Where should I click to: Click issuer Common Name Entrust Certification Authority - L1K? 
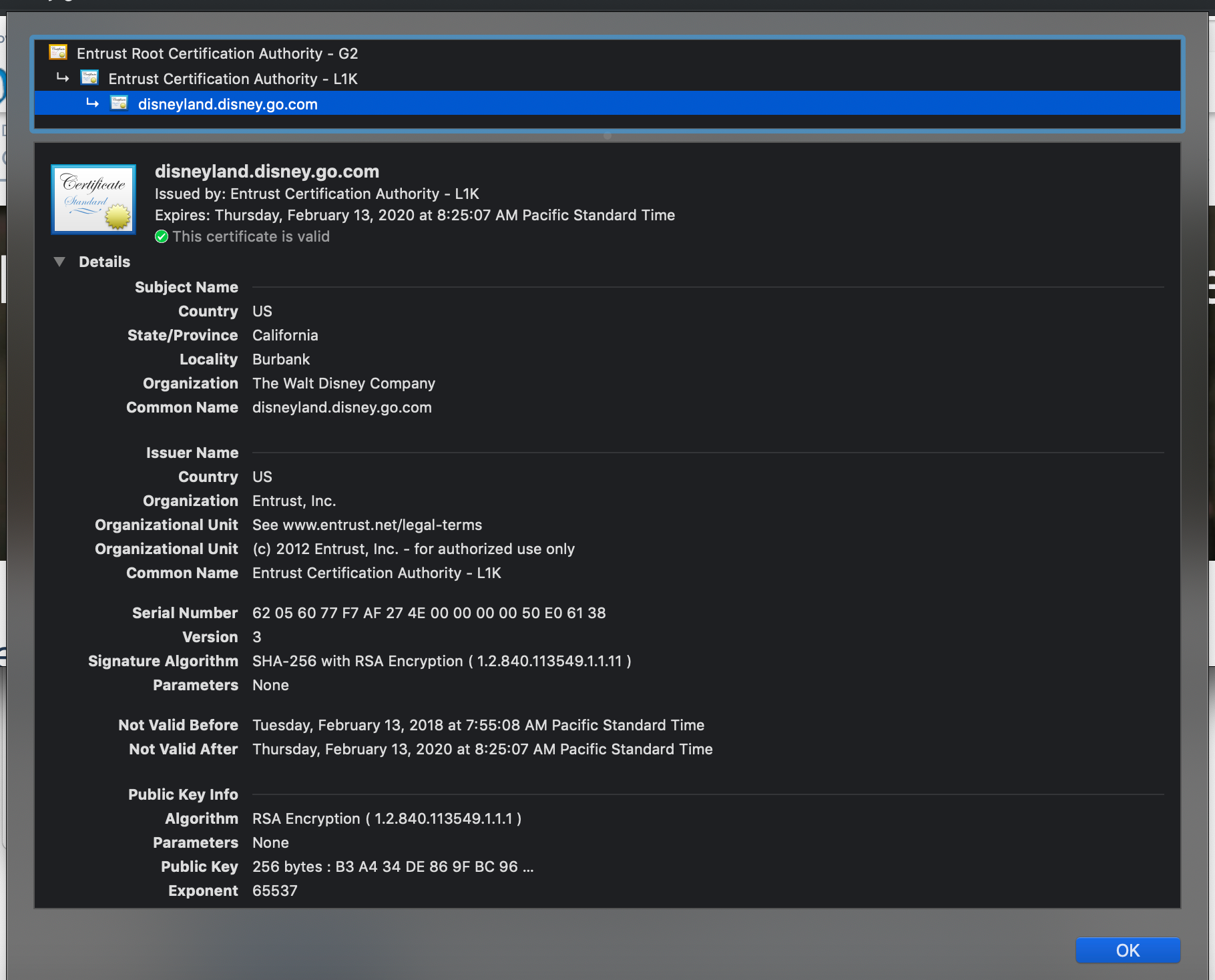[377, 573]
